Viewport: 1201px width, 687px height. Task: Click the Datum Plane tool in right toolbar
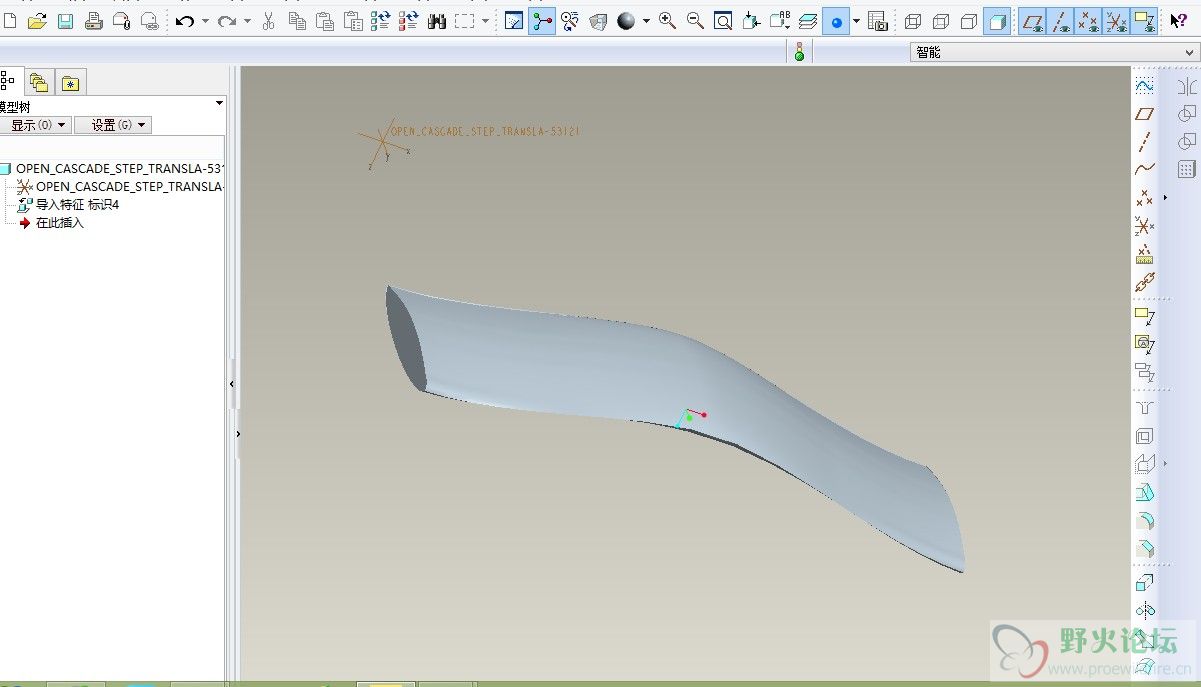point(1145,114)
